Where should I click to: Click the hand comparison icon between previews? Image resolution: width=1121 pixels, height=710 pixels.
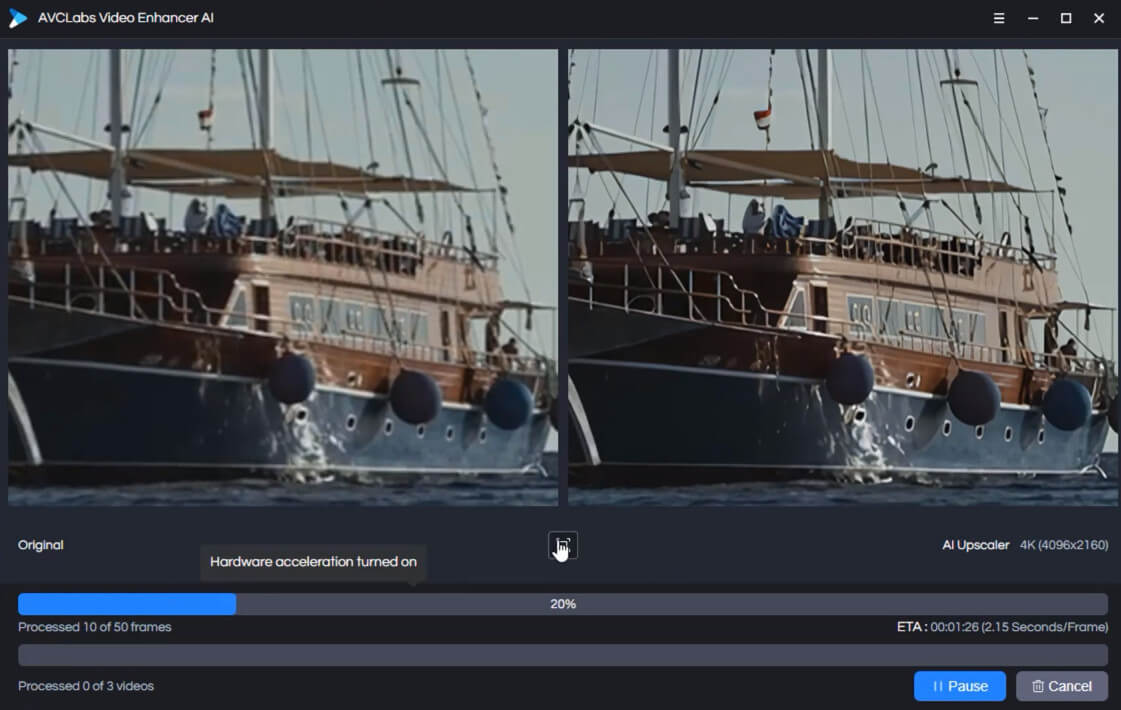(x=561, y=545)
